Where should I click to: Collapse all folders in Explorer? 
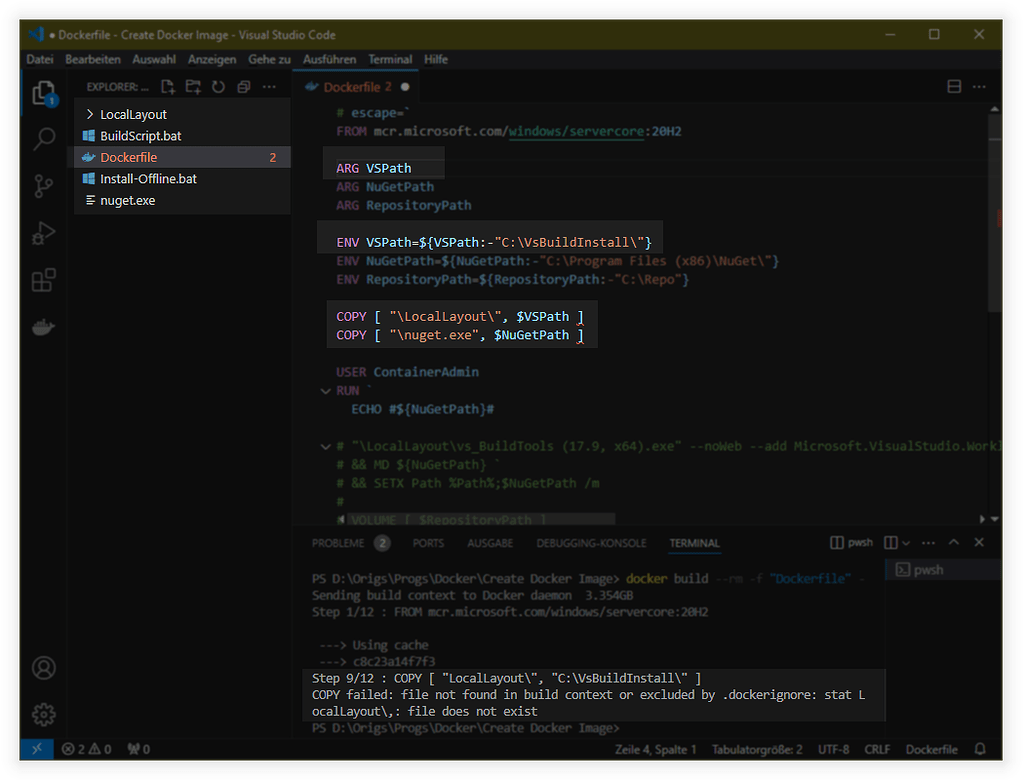(243, 88)
